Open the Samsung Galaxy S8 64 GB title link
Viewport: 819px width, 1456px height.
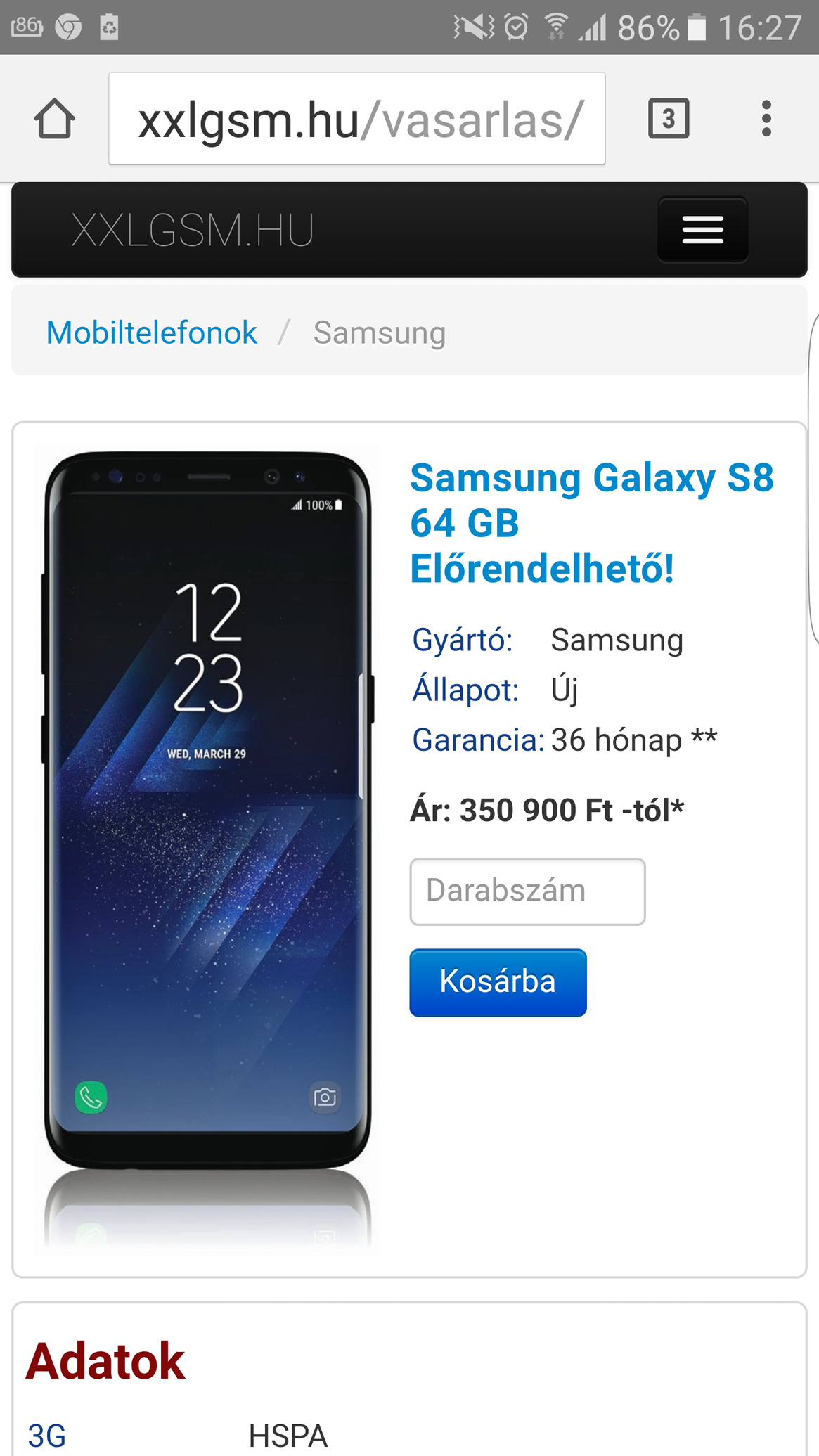[592, 523]
